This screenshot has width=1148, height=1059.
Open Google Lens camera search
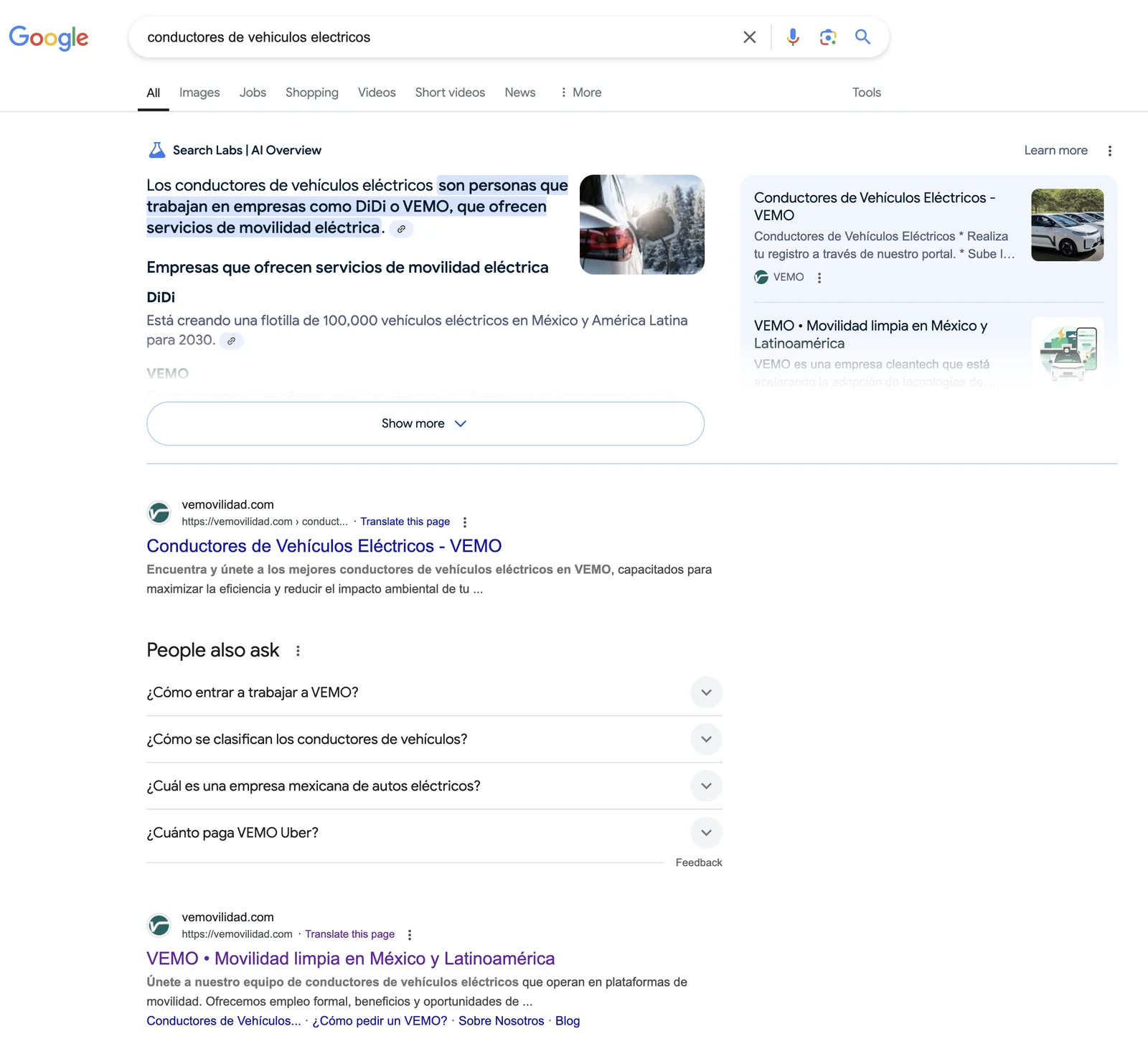point(827,37)
